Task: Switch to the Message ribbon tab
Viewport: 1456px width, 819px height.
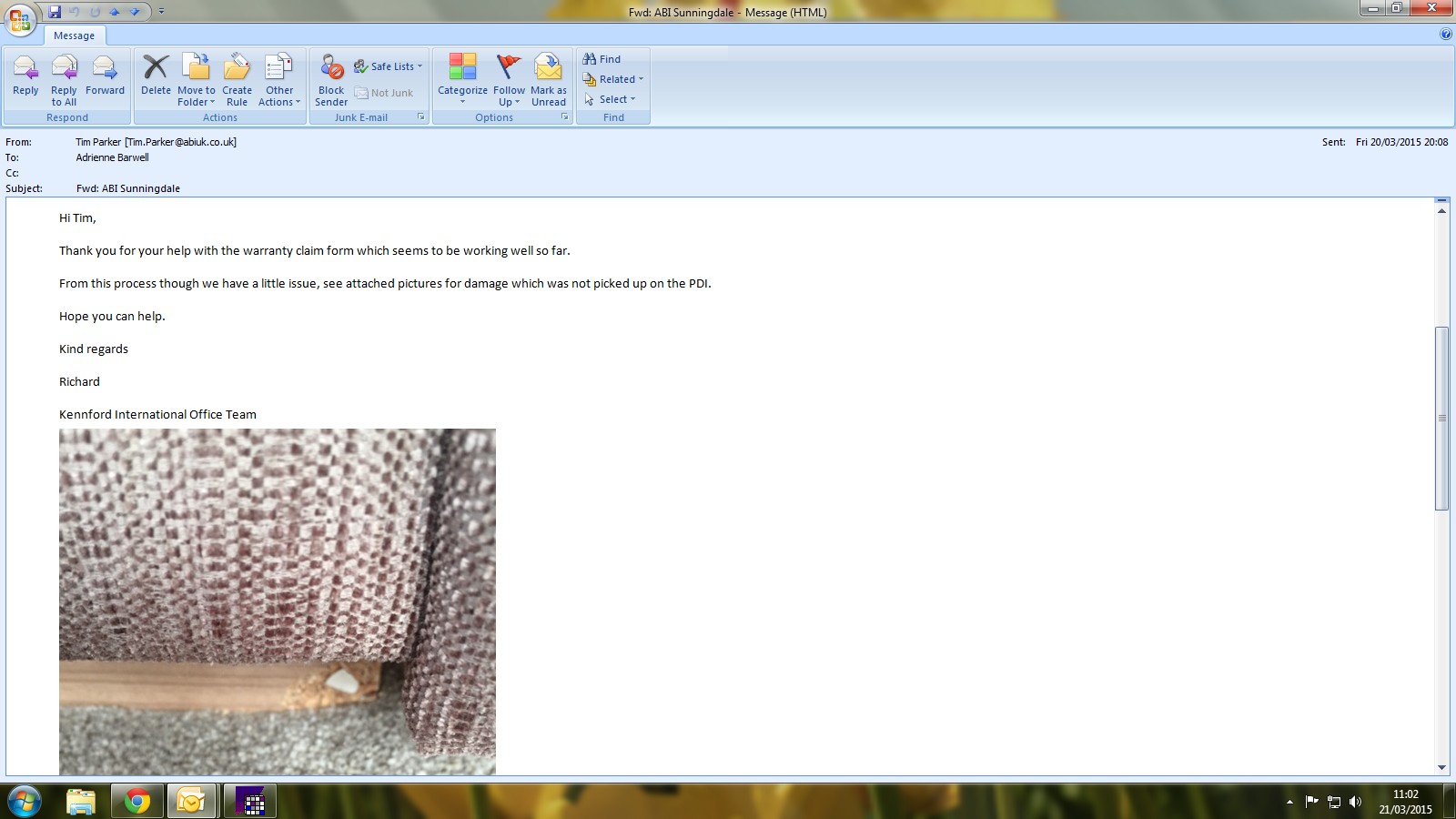Action: [x=74, y=35]
